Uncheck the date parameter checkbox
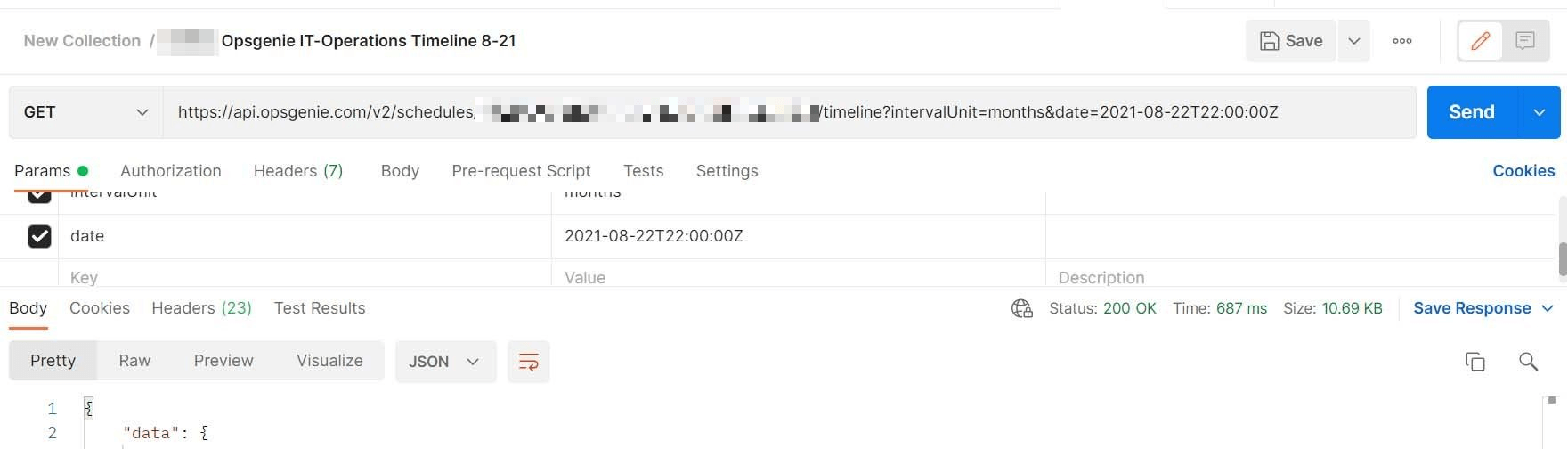The image size is (1568, 449). coord(39,236)
